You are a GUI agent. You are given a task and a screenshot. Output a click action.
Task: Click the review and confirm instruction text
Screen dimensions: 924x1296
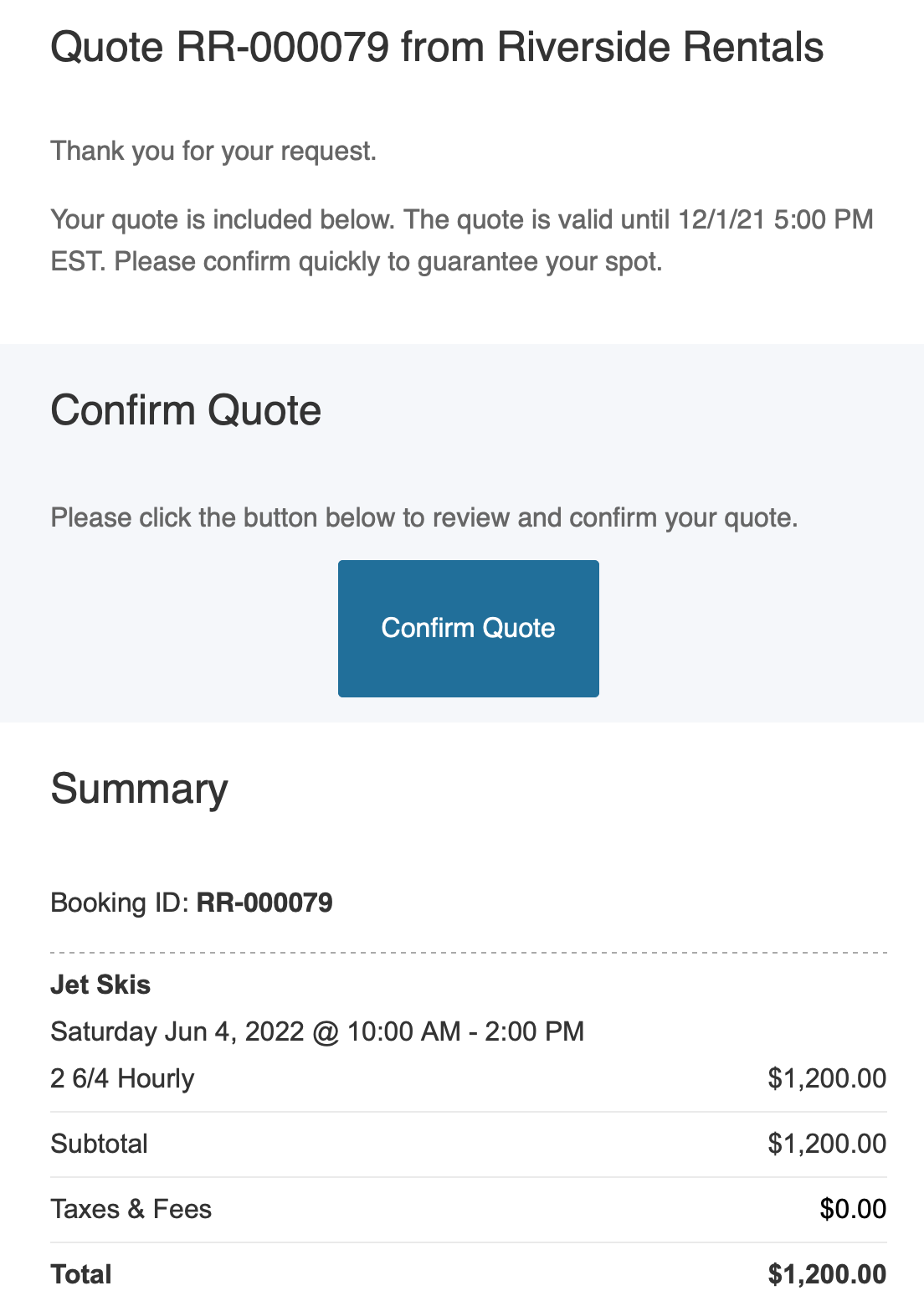click(x=424, y=517)
